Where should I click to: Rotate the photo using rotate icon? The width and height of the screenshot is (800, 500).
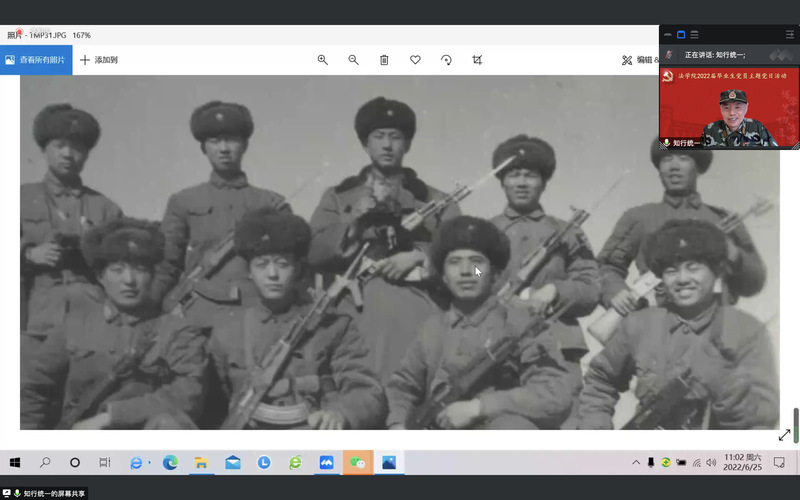[x=446, y=60]
